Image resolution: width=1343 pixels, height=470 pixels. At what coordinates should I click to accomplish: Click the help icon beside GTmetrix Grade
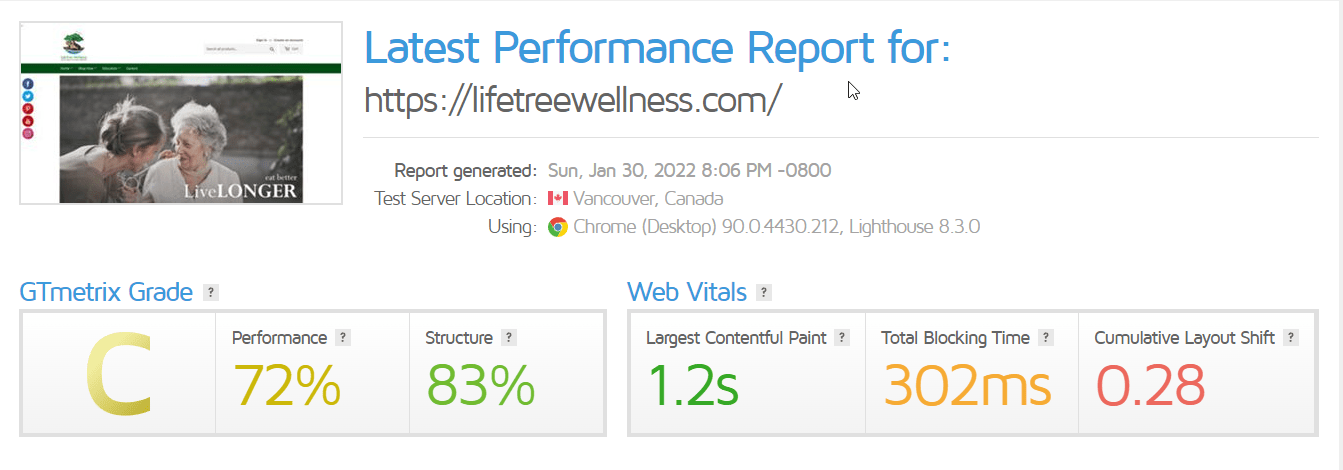click(210, 293)
